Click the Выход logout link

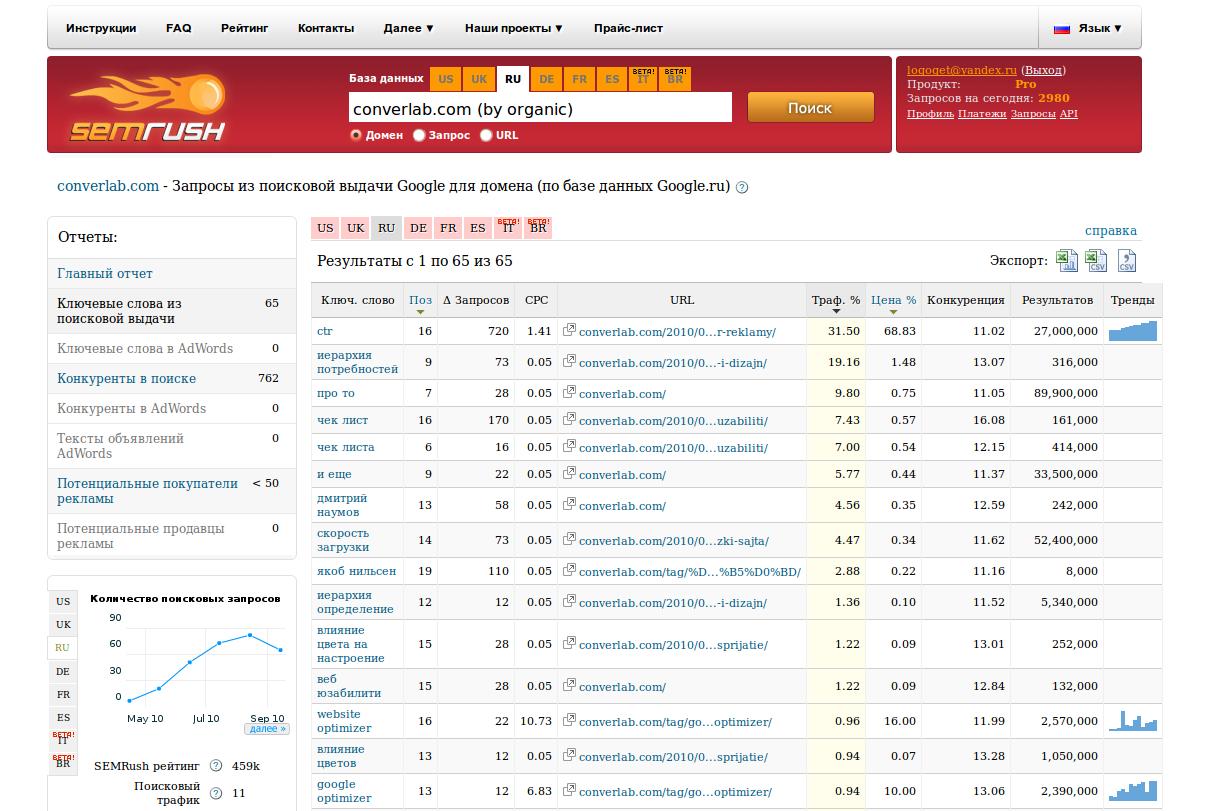[x=1043, y=70]
